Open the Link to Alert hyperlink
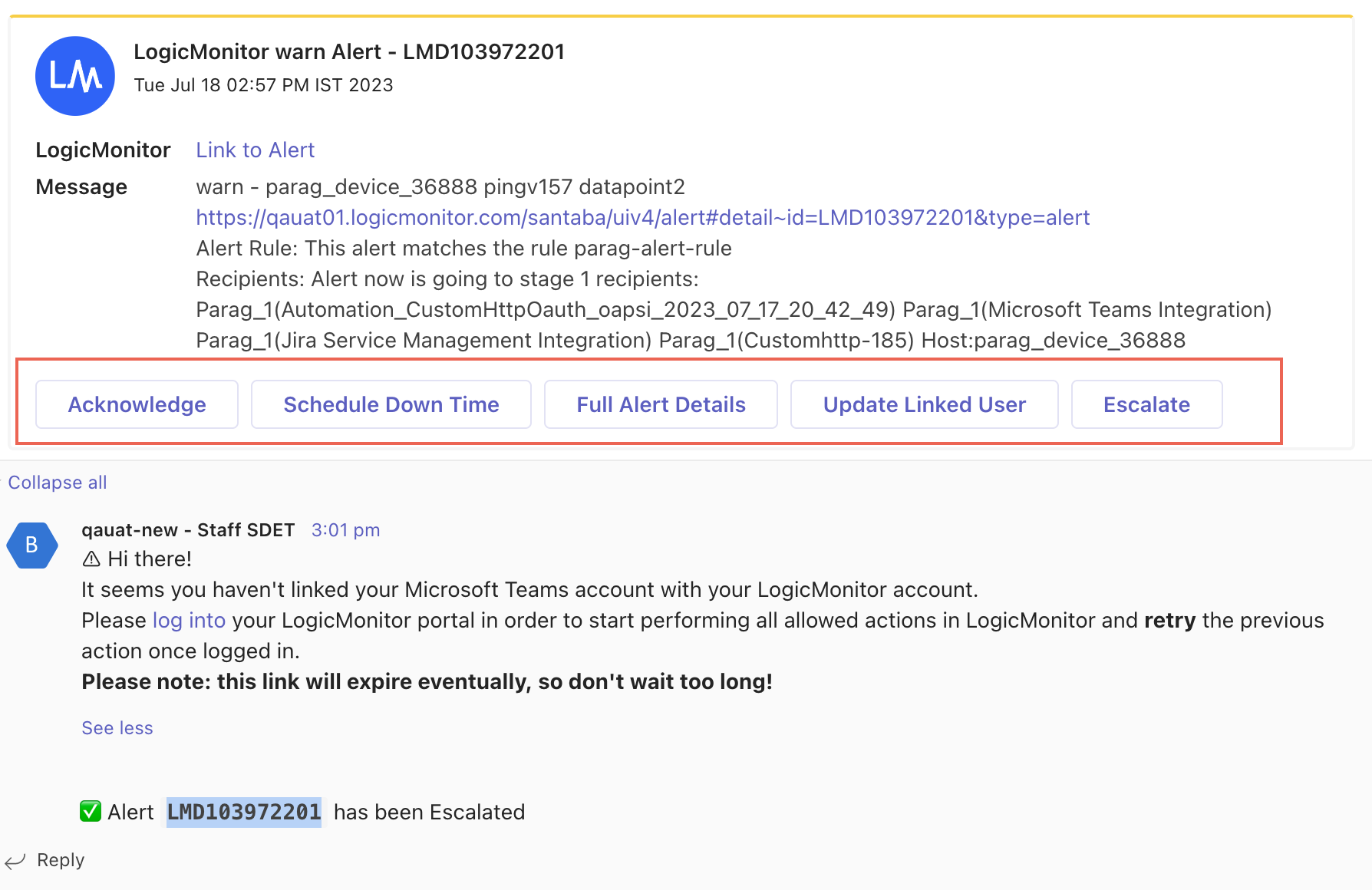This screenshot has height=890, width=1372. coord(255,150)
